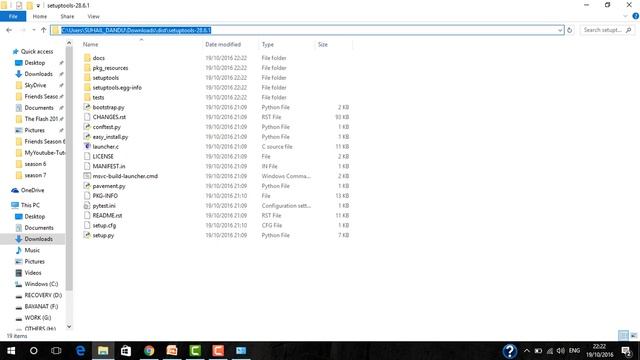The height and width of the screenshot is (360, 640).
Task: Open Music under This PC
Action: point(32,250)
